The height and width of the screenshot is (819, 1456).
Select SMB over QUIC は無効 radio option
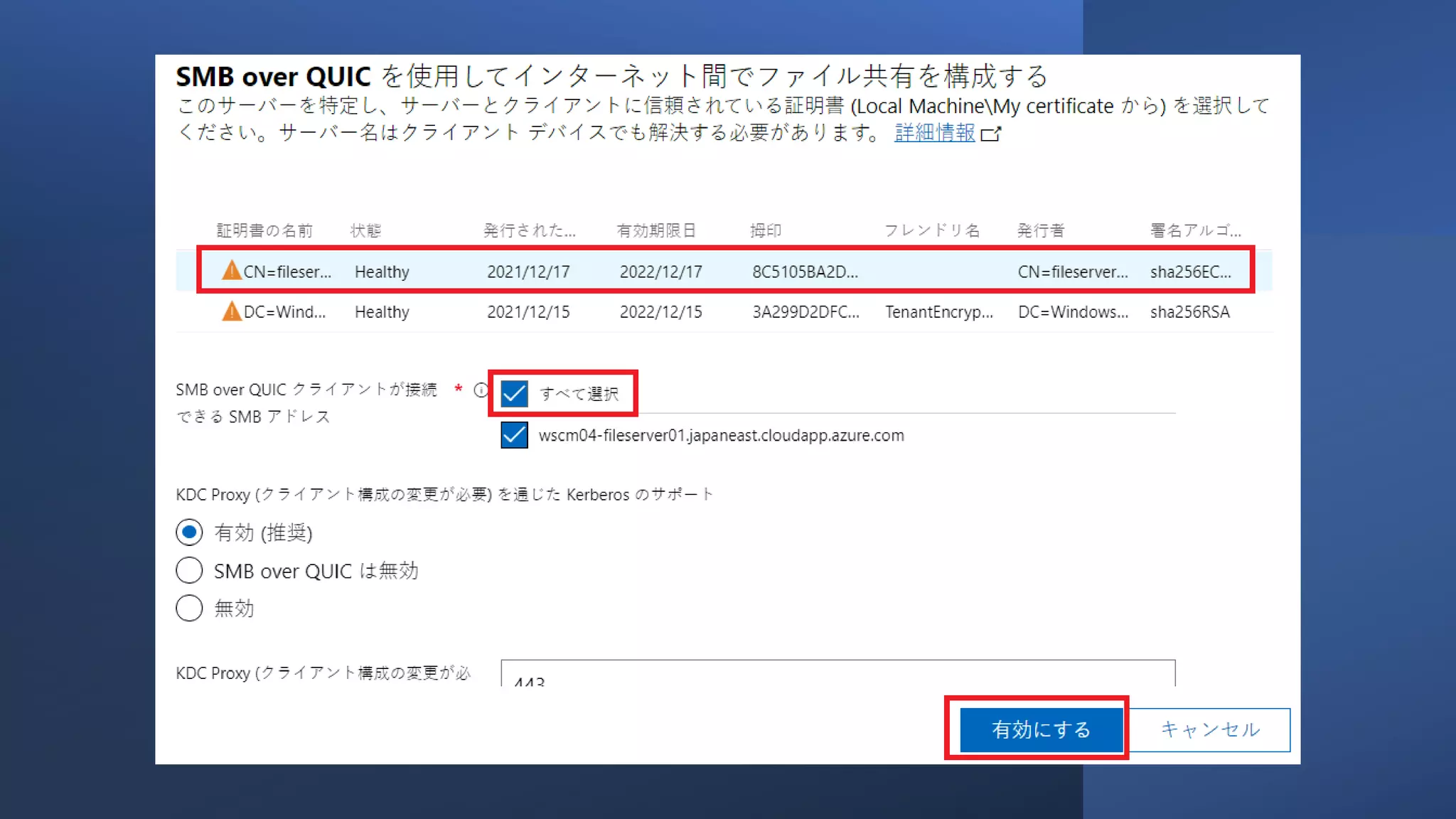(x=189, y=570)
